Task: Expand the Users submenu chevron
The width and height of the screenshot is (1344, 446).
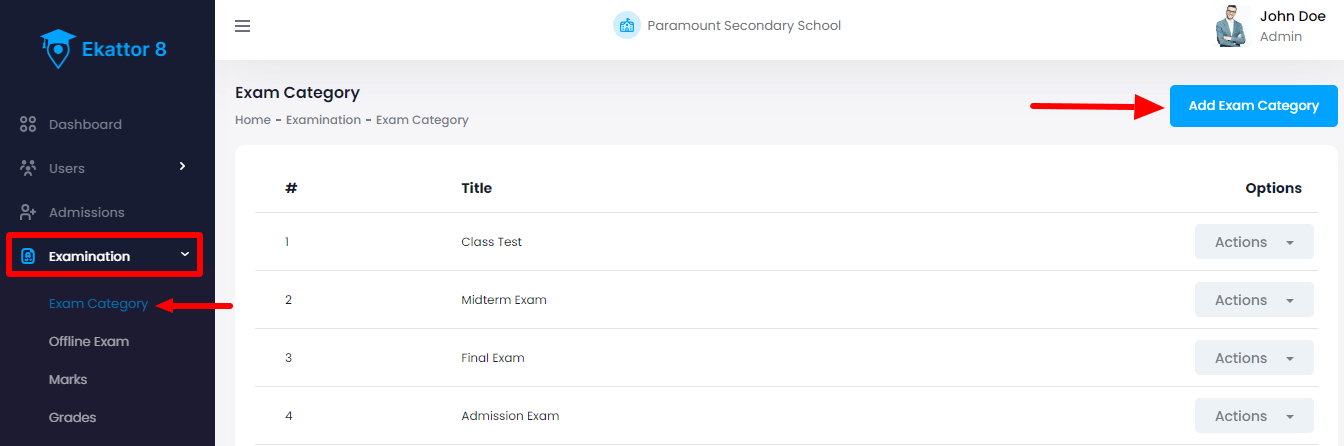Action: 182,166
